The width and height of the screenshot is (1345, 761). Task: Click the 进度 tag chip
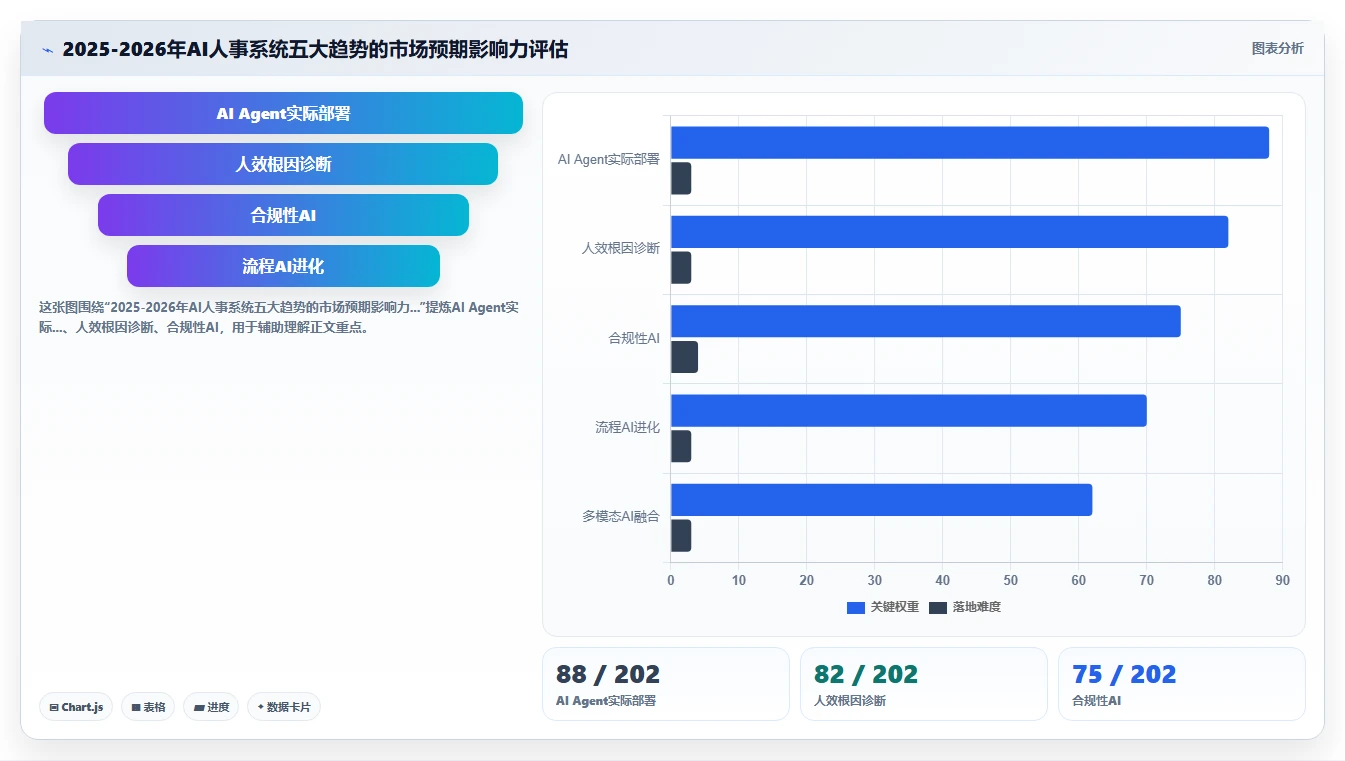point(211,707)
